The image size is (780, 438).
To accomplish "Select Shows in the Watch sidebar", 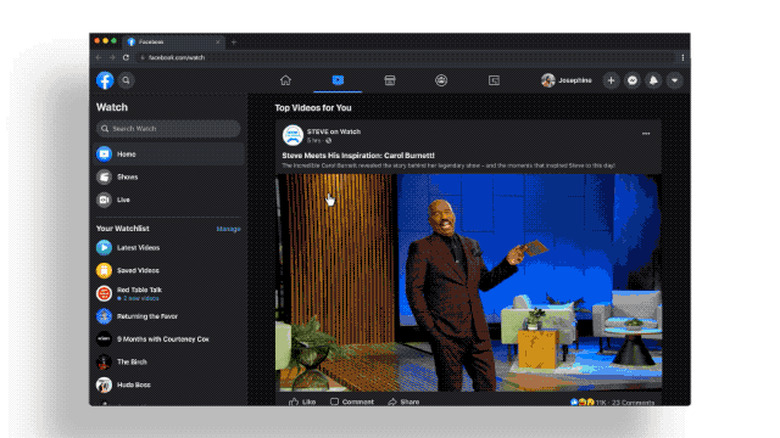I will (x=168, y=177).
